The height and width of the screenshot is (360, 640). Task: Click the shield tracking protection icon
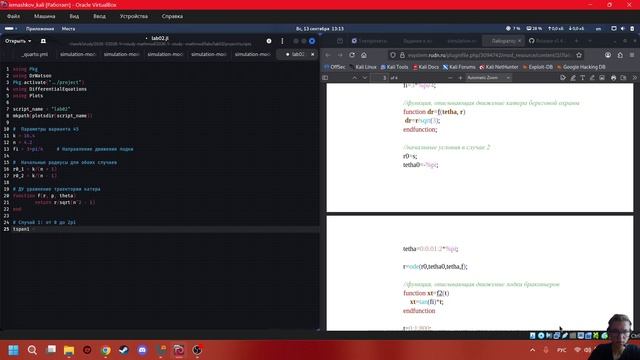(x=393, y=55)
